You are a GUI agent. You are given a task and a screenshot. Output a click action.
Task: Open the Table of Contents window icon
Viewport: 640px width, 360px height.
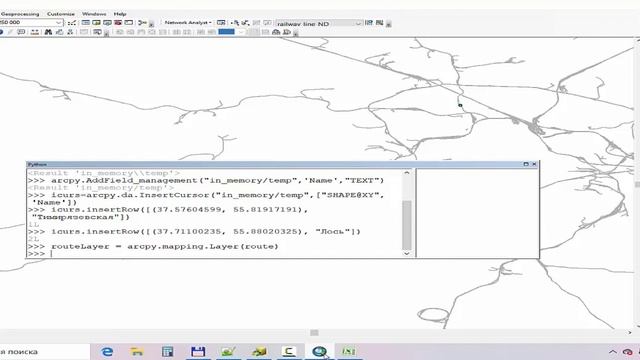coord(86,22)
